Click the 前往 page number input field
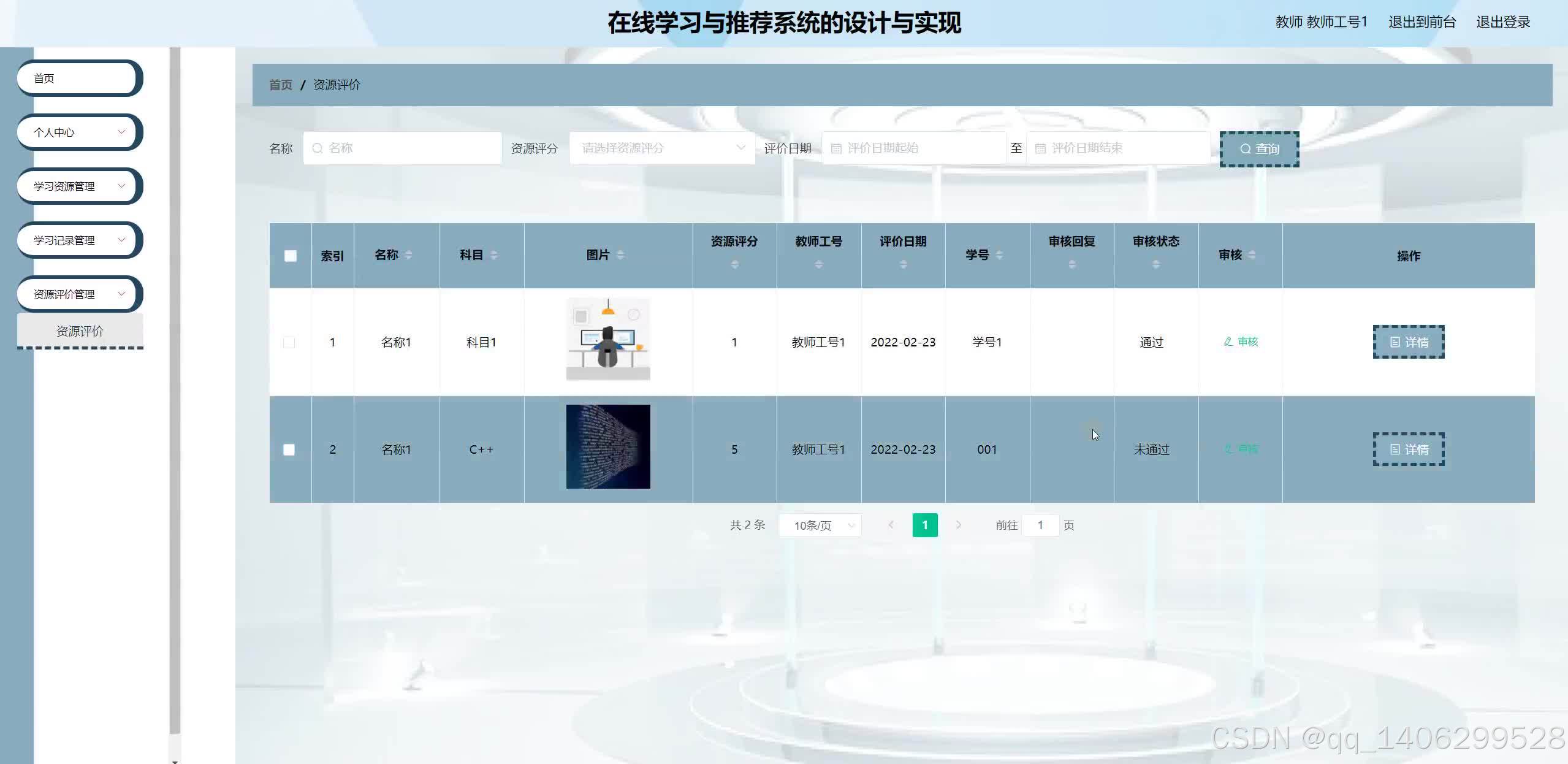Screen dimensions: 1568x764 (x=1040, y=525)
